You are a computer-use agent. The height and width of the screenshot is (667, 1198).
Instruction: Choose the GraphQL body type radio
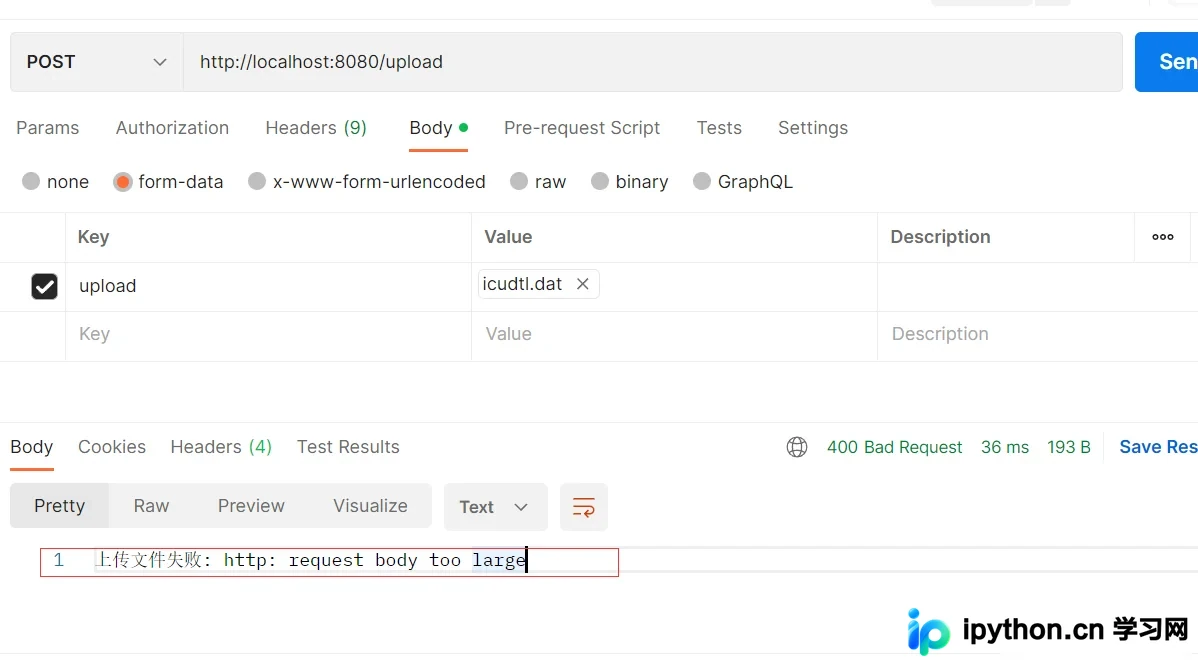point(701,181)
